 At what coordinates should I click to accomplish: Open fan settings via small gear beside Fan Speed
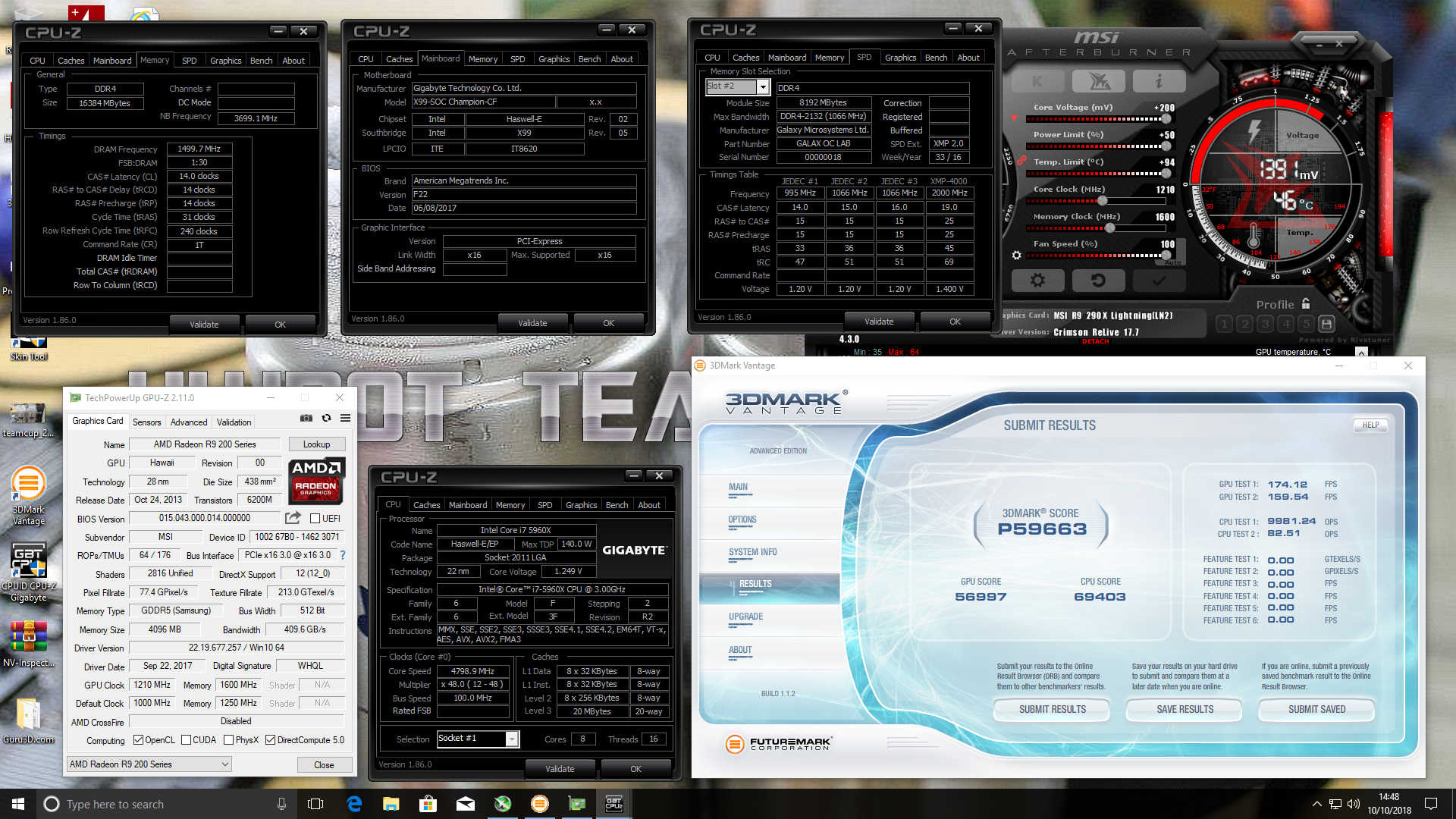(1016, 256)
